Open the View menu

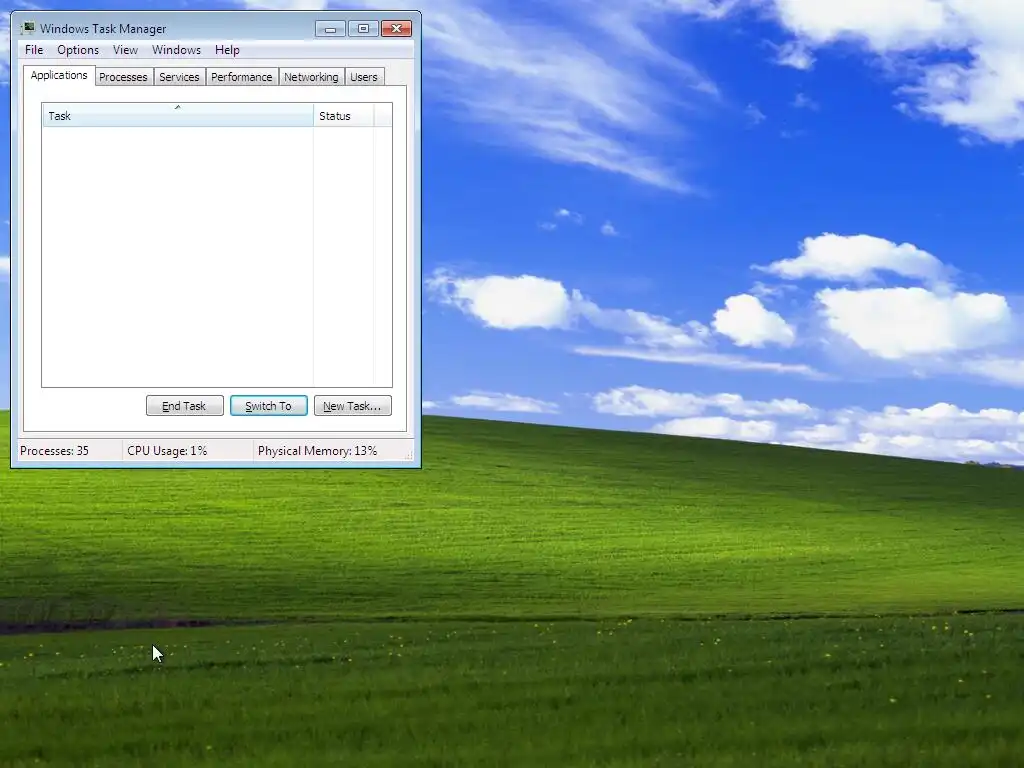click(125, 50)
